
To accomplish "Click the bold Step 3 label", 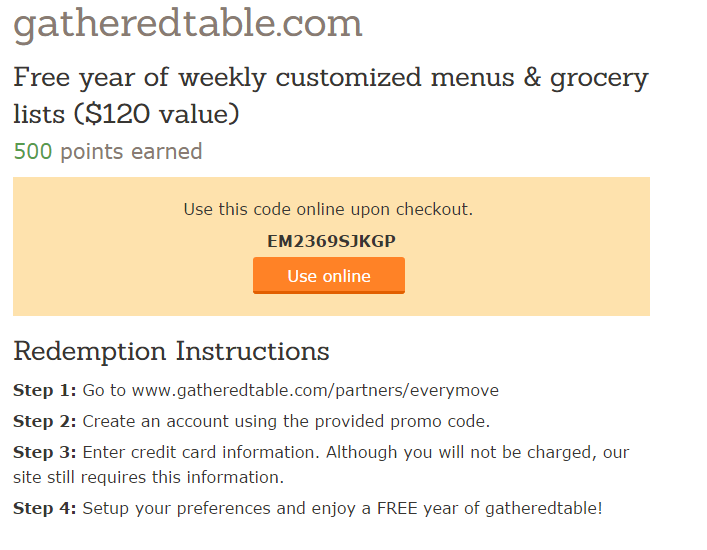I will point(45,452).
